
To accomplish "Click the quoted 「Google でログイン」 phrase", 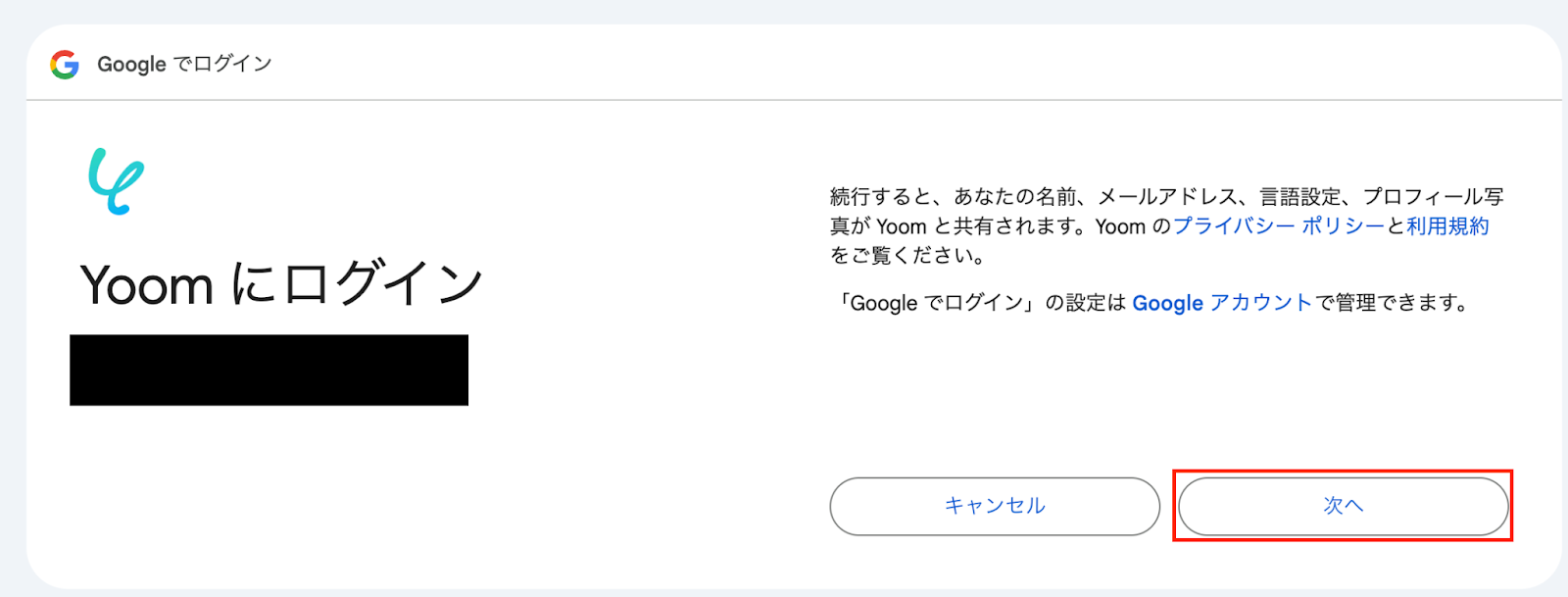I will 936,303.
